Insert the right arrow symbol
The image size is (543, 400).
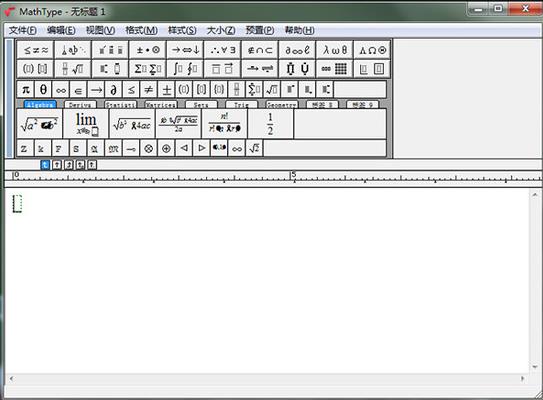pyautogui.click(x=96, y=90)
